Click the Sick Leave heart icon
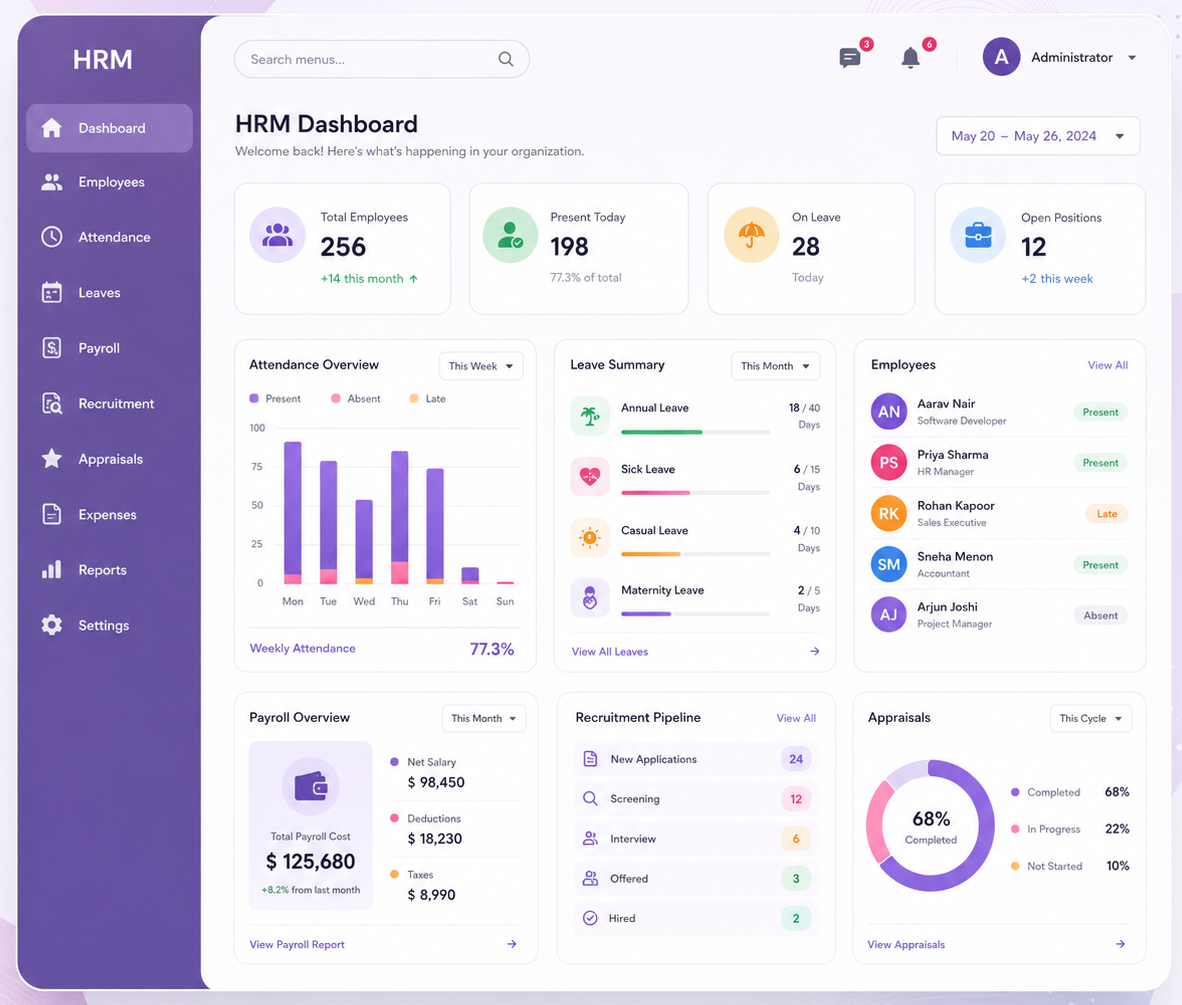The width and height of the screenshot is (1182, 1005). pyautogui.click(x=589, y=476)
